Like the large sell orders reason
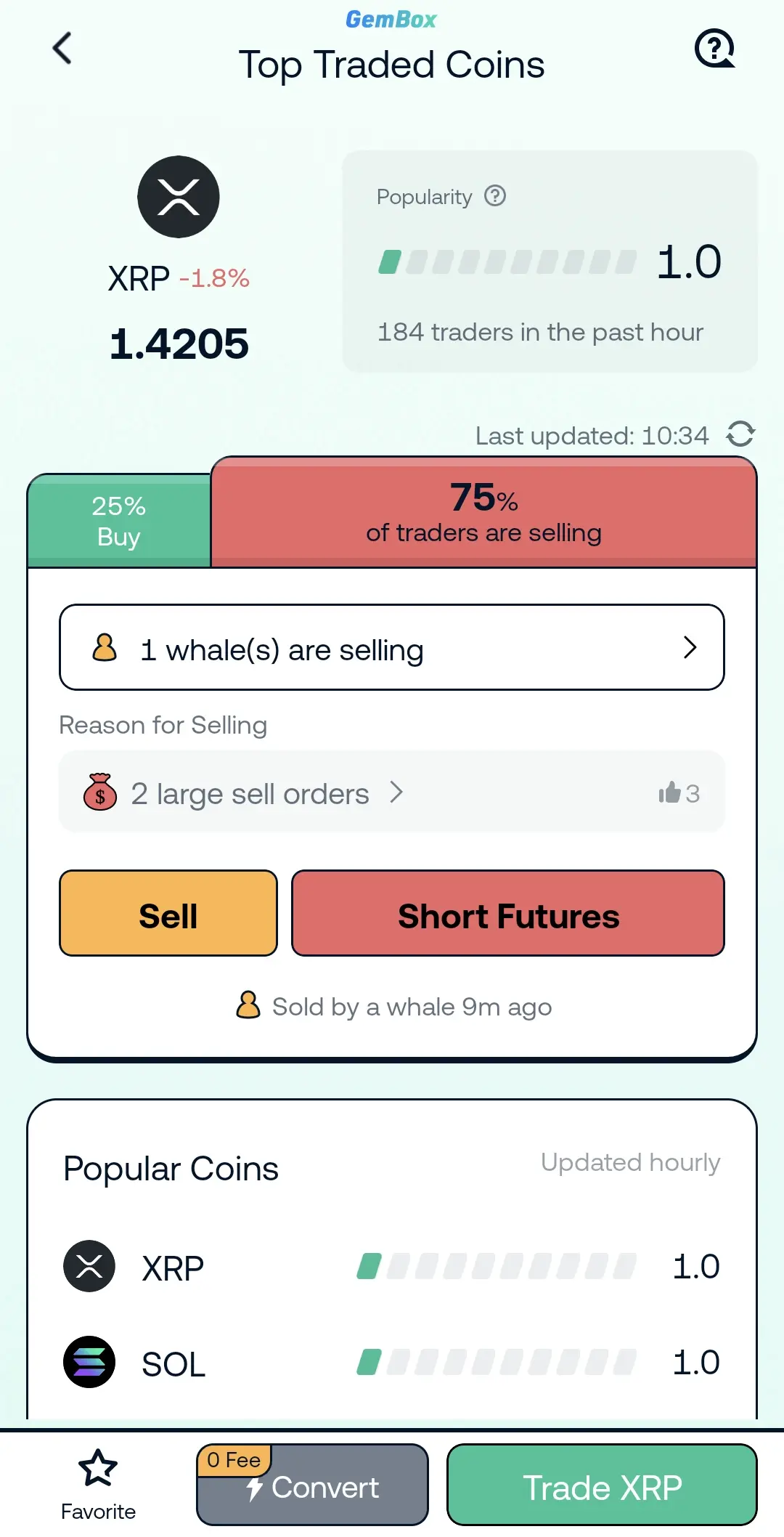Viewport: 784px width, 1537px height. pos(677,792)
